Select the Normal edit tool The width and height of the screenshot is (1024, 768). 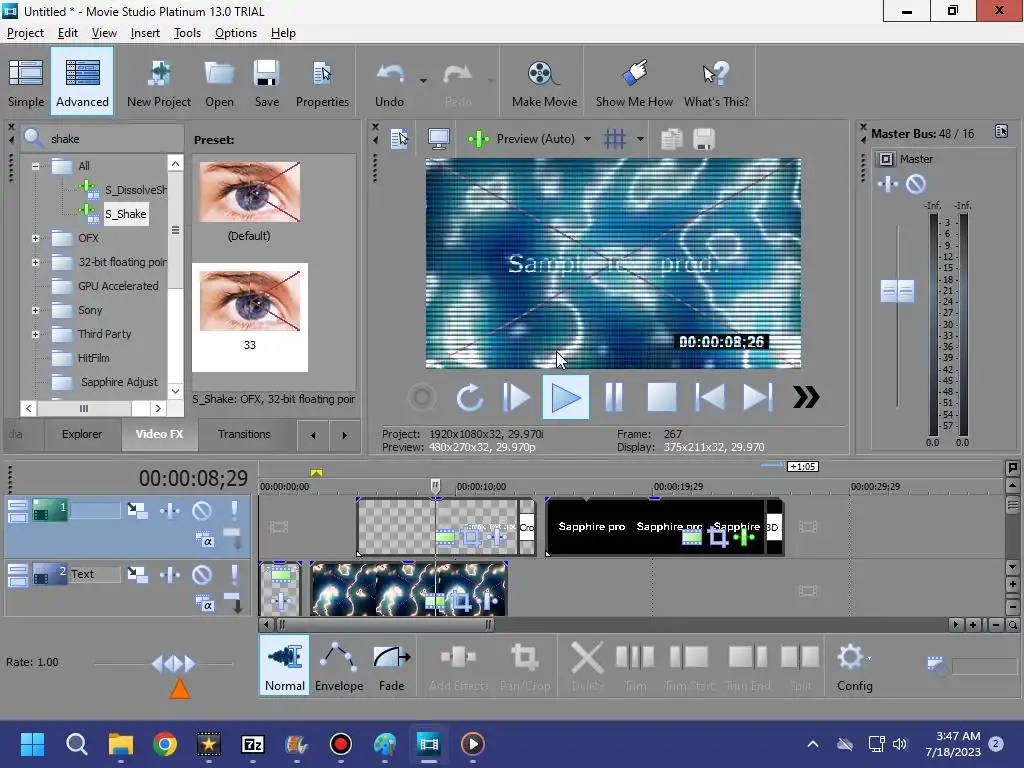click(285, 665)
